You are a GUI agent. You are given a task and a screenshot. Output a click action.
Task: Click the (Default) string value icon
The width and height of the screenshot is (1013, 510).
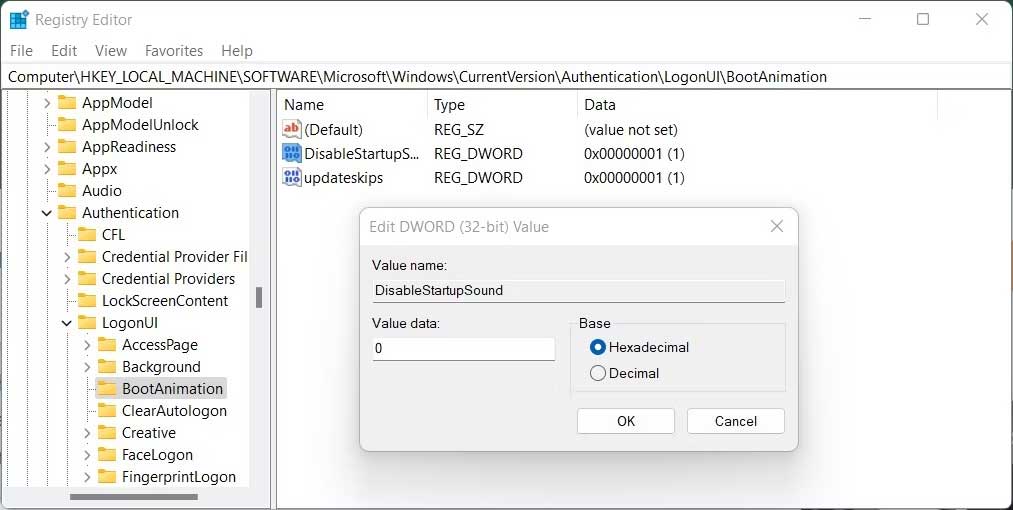[292, 129]
